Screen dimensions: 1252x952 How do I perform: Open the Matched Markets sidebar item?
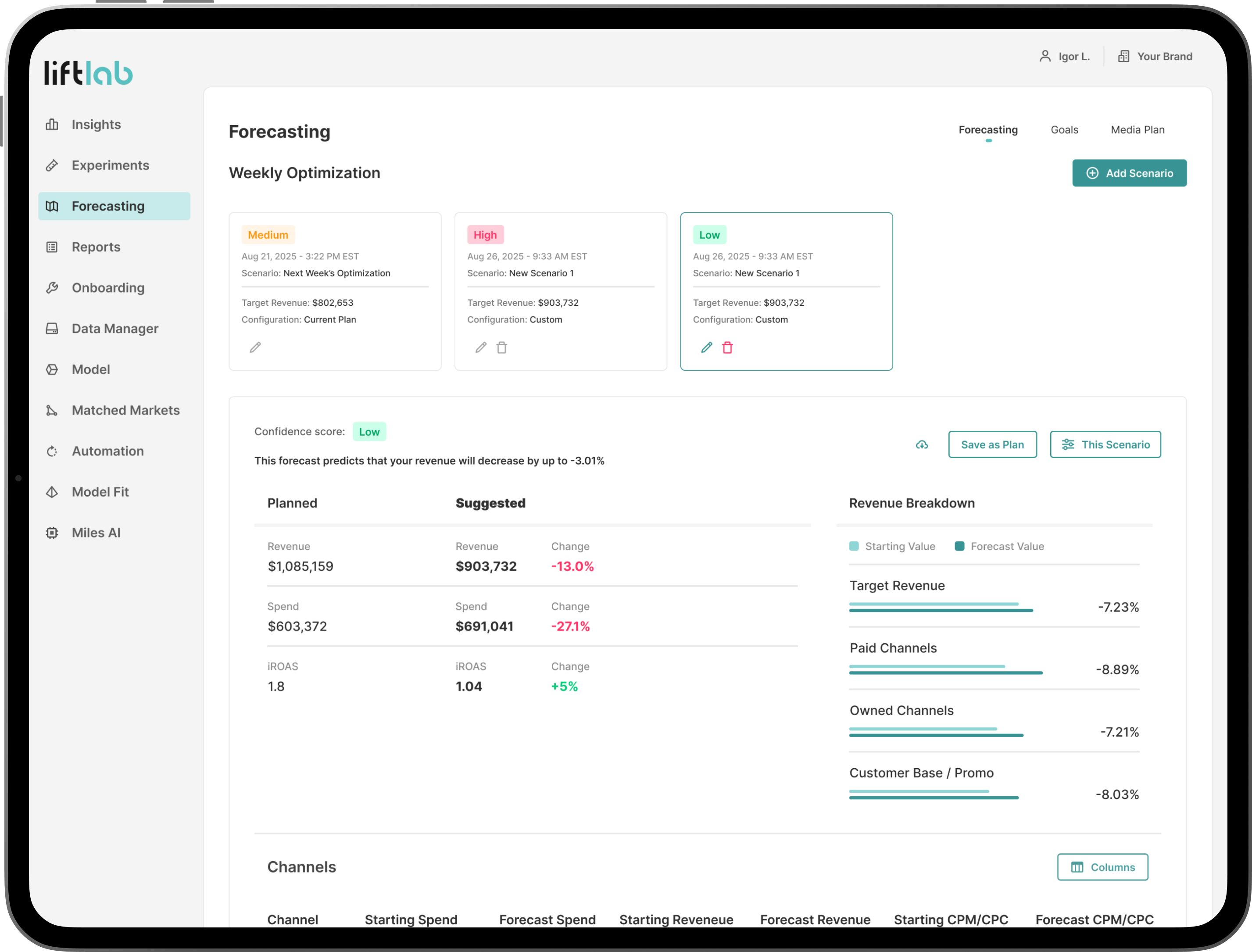click(x=125, y=410)
